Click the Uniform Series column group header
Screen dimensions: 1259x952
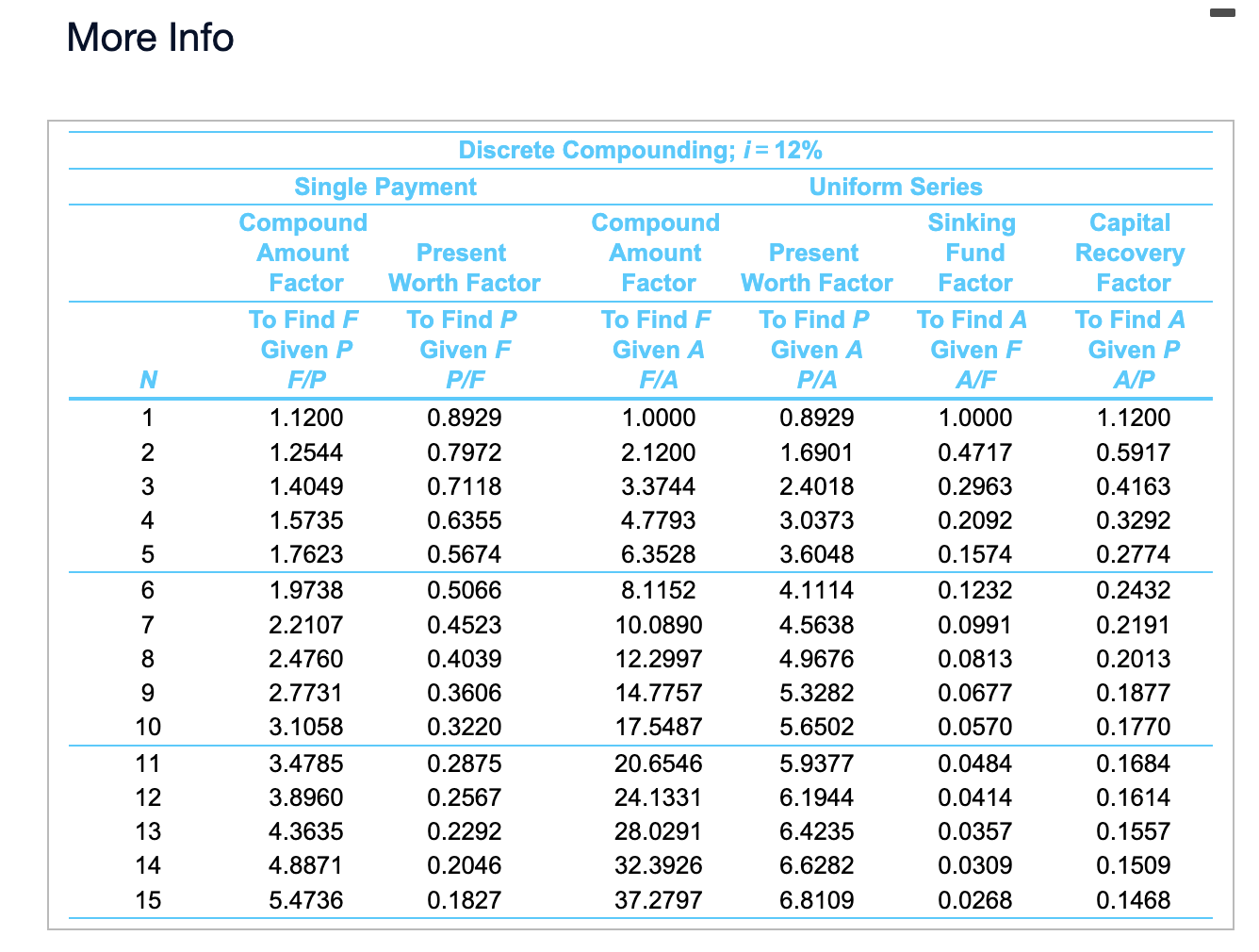point(895,187)
